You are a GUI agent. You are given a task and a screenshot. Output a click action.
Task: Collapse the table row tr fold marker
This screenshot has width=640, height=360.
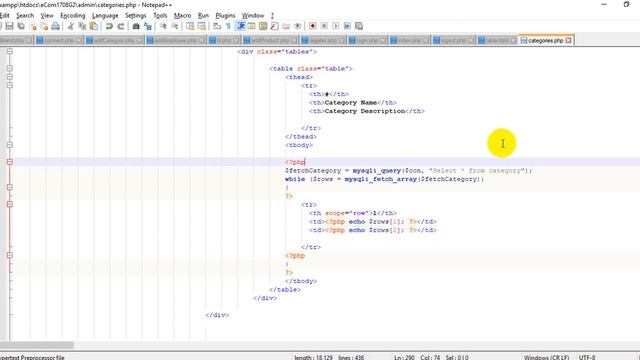[10, 204]
